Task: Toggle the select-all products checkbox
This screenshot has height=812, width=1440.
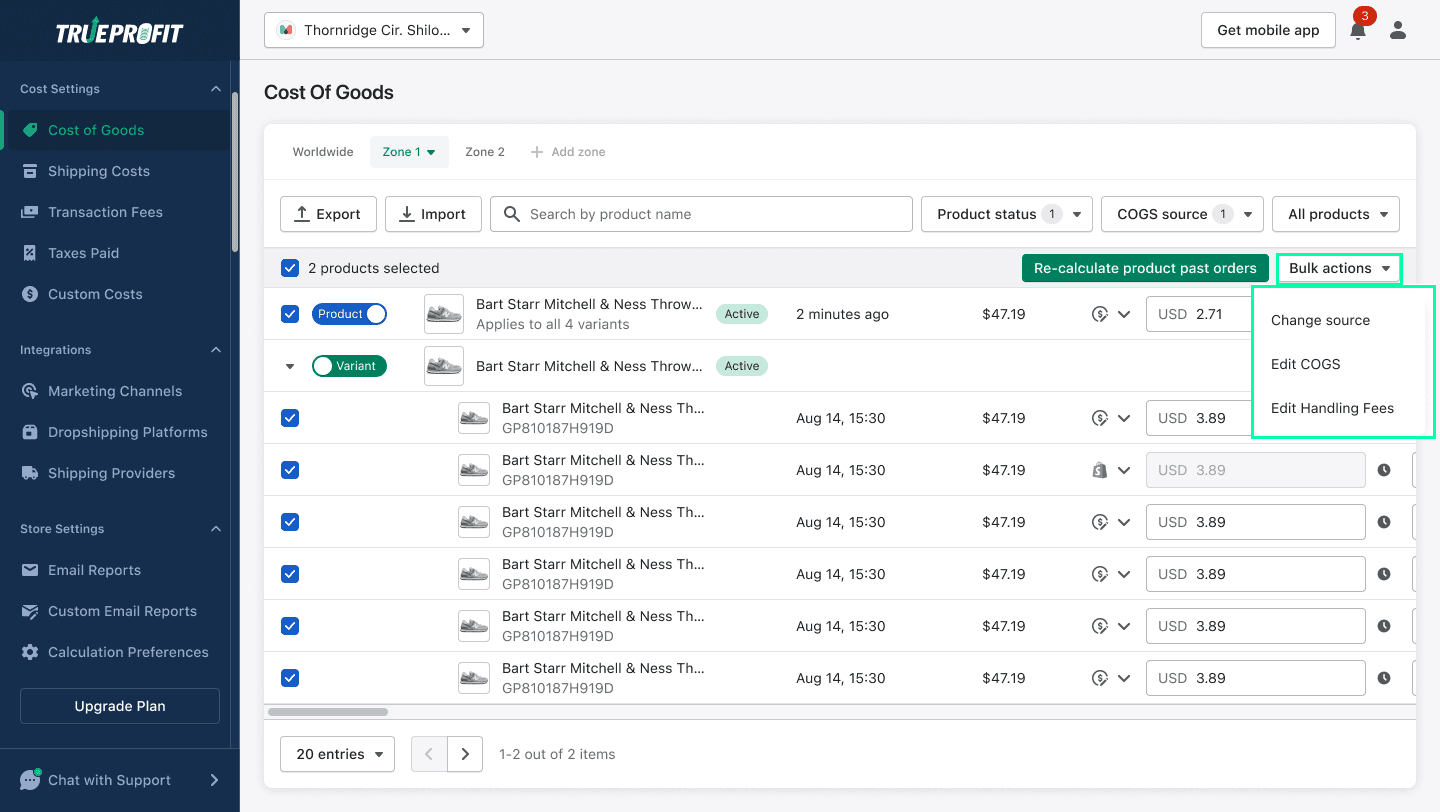Action: coord(290,268)
